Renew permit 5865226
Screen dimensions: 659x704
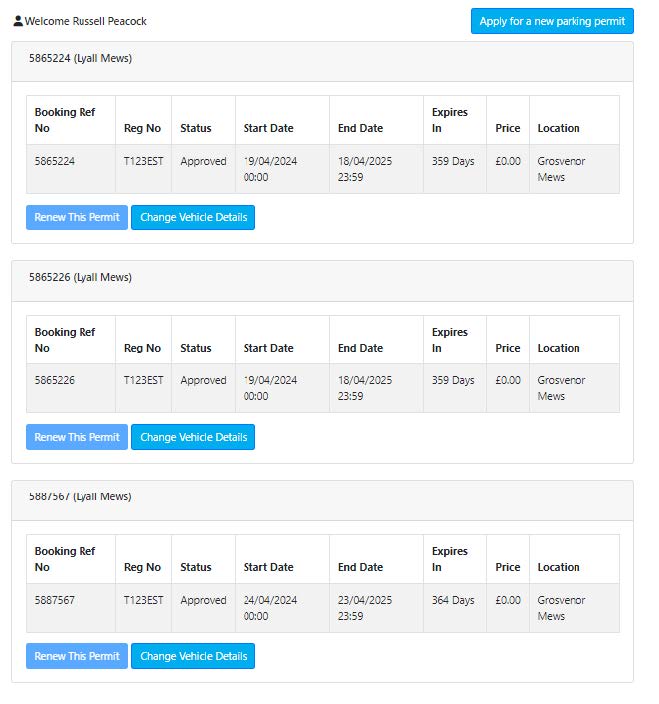point(77,437)
